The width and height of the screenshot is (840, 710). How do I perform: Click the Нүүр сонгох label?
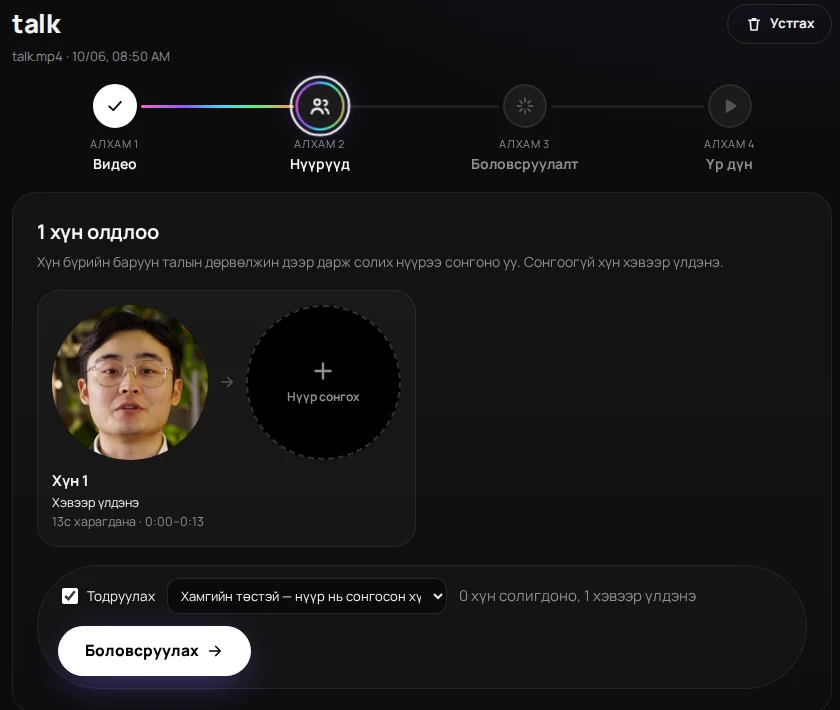323,397
